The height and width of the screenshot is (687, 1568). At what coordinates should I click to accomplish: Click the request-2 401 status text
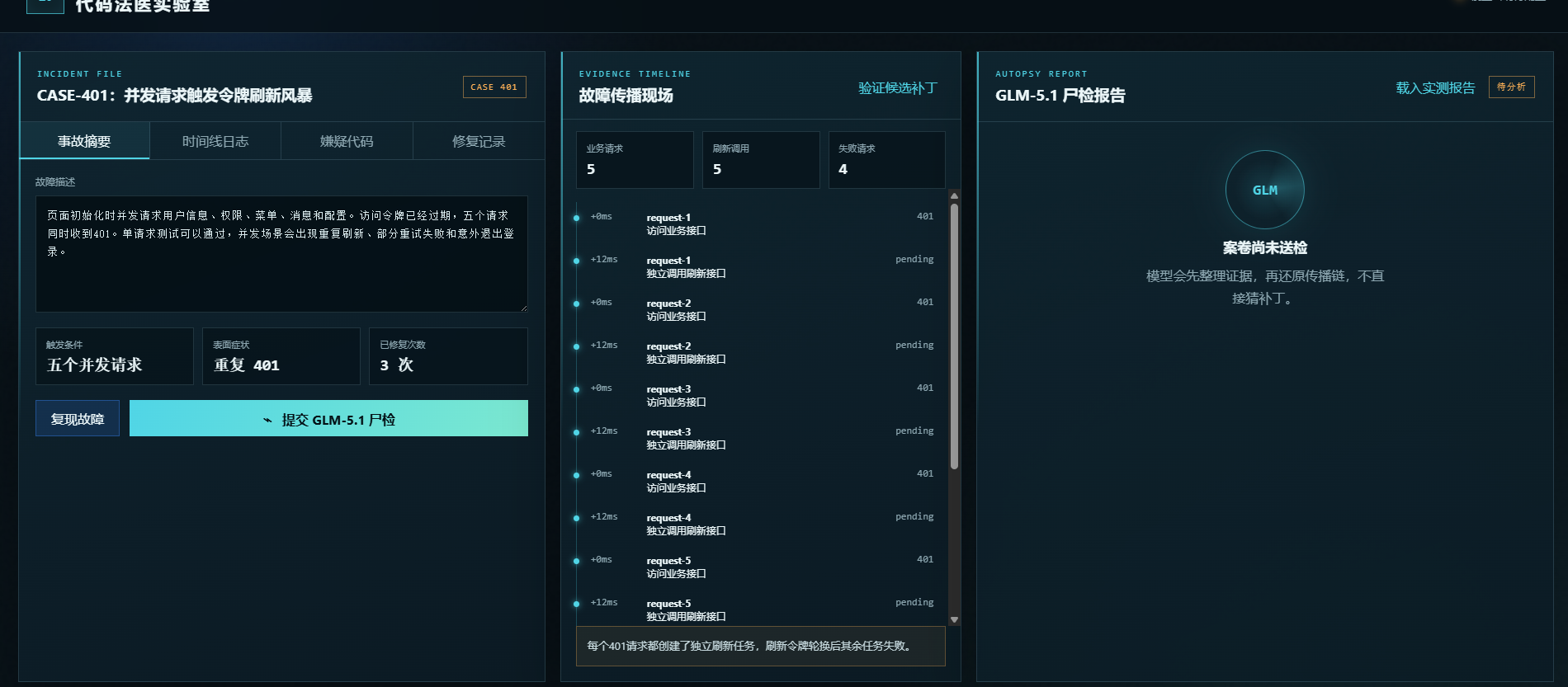(925, 302)
